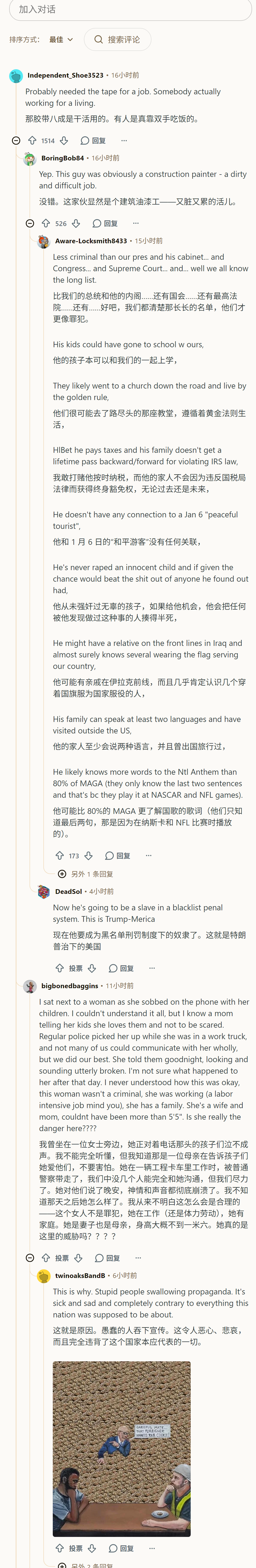This screenshot has height=1568, width=256.
Task: Reply to Aware-Locksmith8433's comment
Action: pos(118,855)
